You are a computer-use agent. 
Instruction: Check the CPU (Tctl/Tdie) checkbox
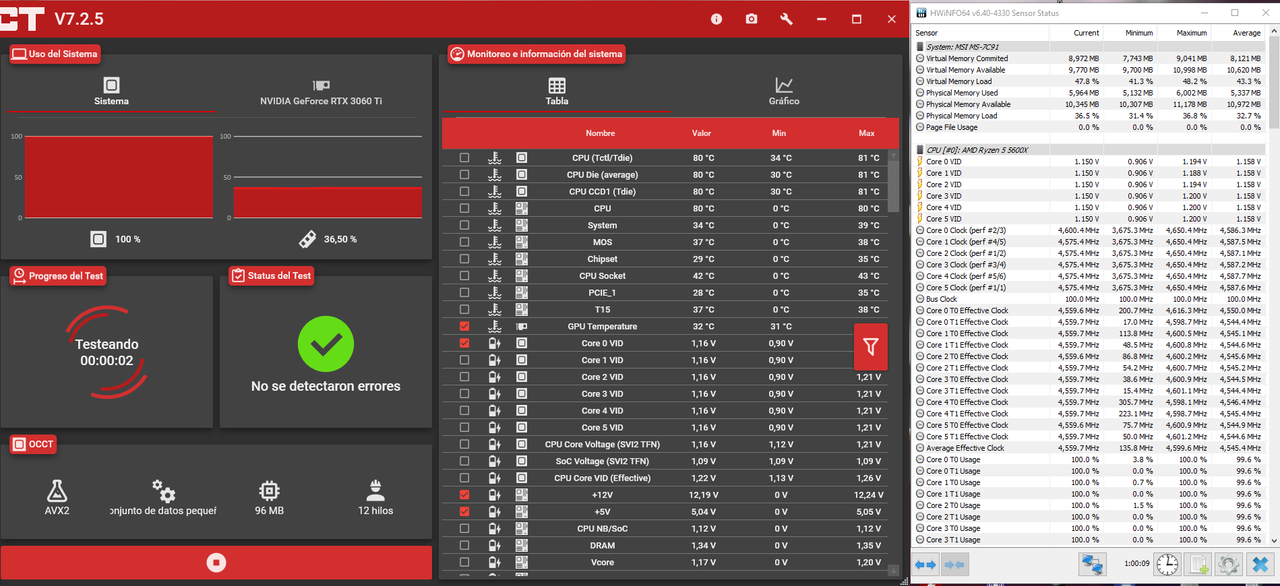click(x=464, y=158)
